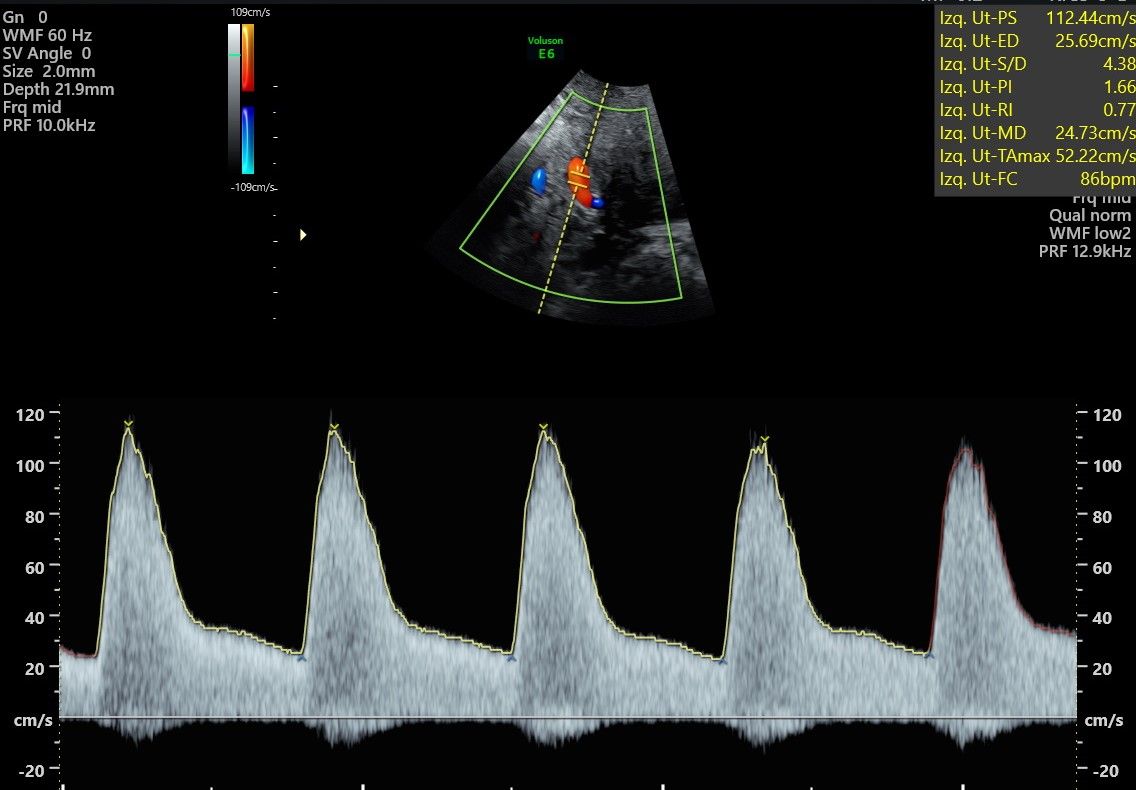The image size is (1136, 790).
Task: Click the SV Angle 0 setting
Action: (x=47, y=53)
